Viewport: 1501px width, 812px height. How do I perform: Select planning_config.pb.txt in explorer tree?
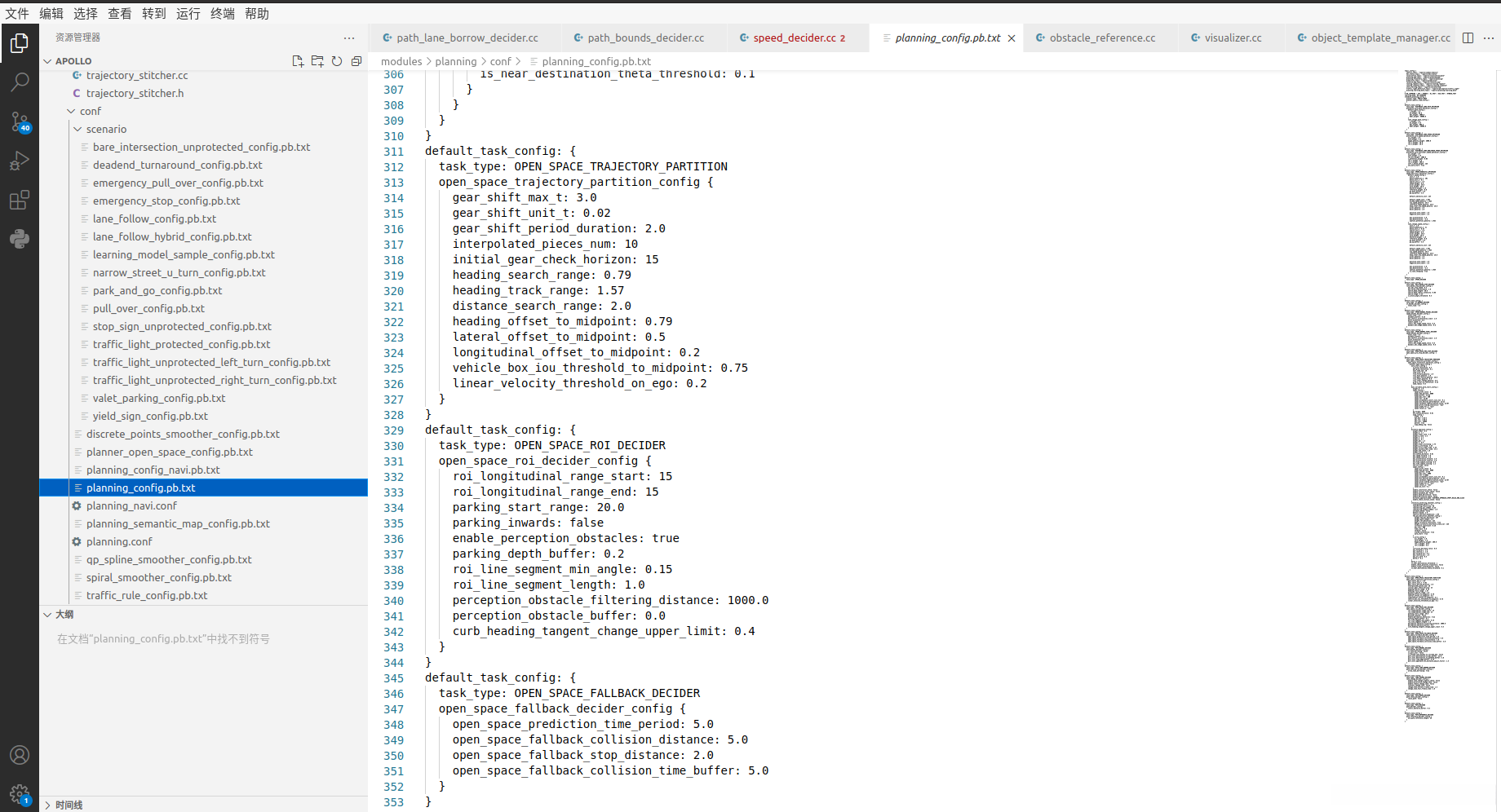(204, 488)
